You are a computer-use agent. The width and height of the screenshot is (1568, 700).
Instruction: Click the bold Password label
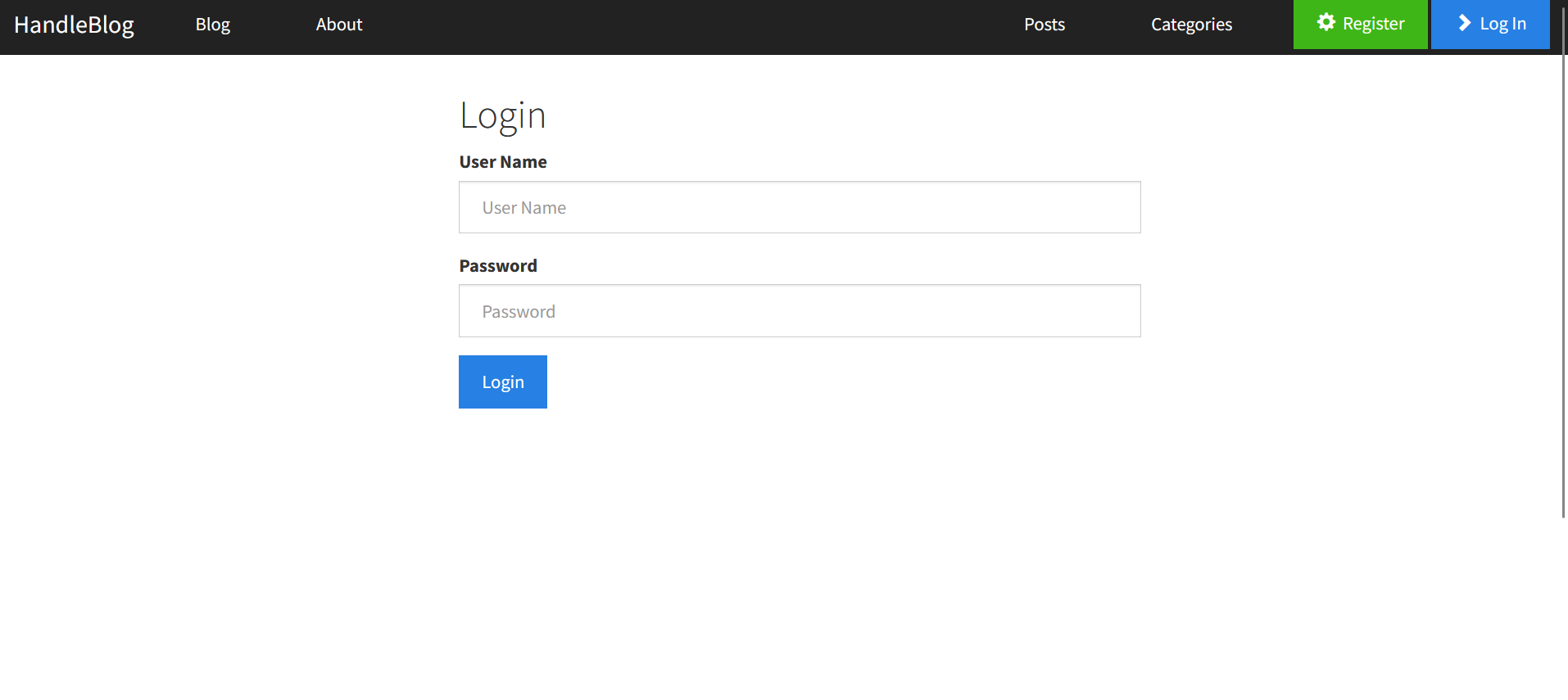click(x=497, y=265)
